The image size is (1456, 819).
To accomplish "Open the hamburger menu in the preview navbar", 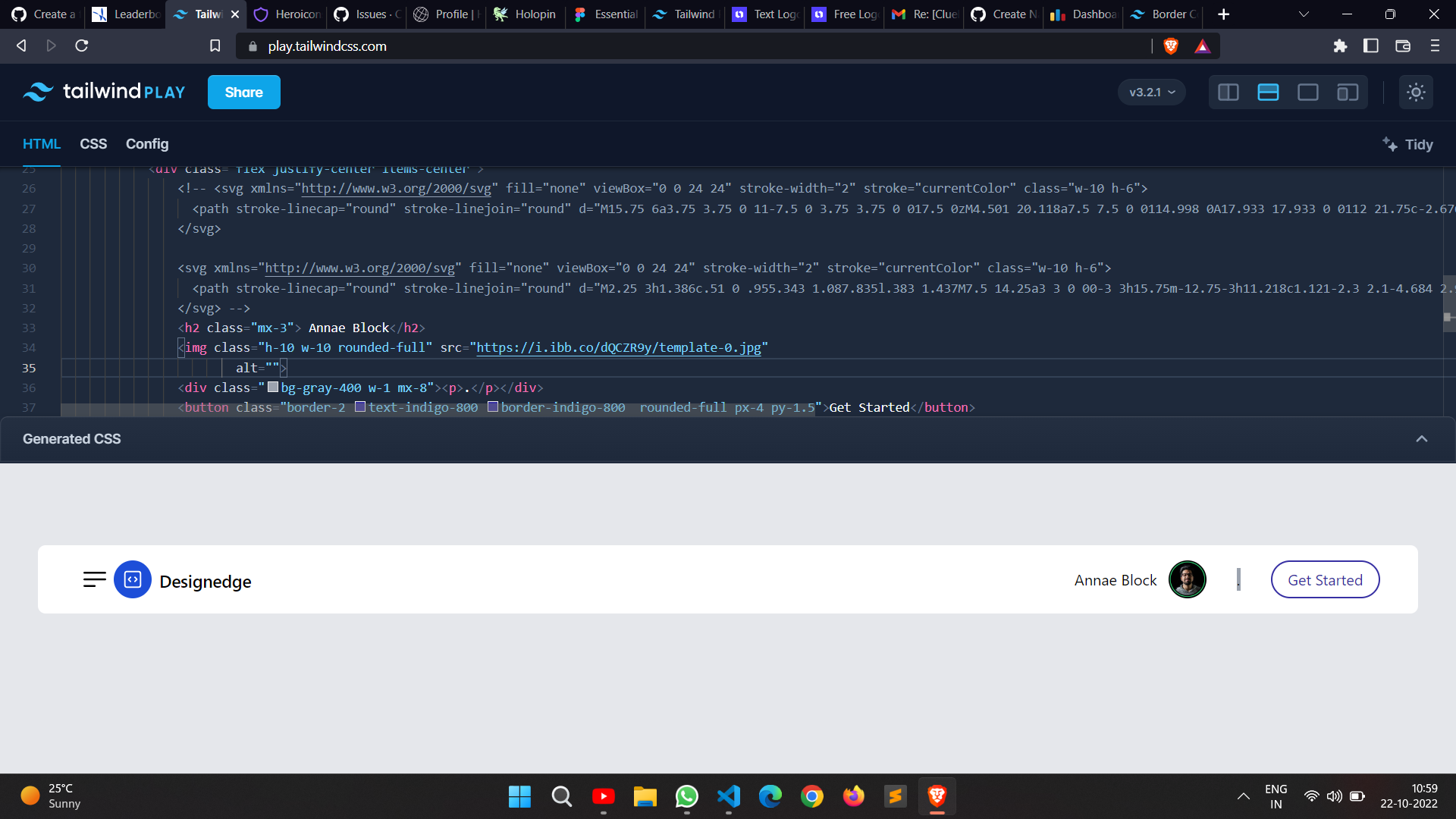I will (93, 579).
